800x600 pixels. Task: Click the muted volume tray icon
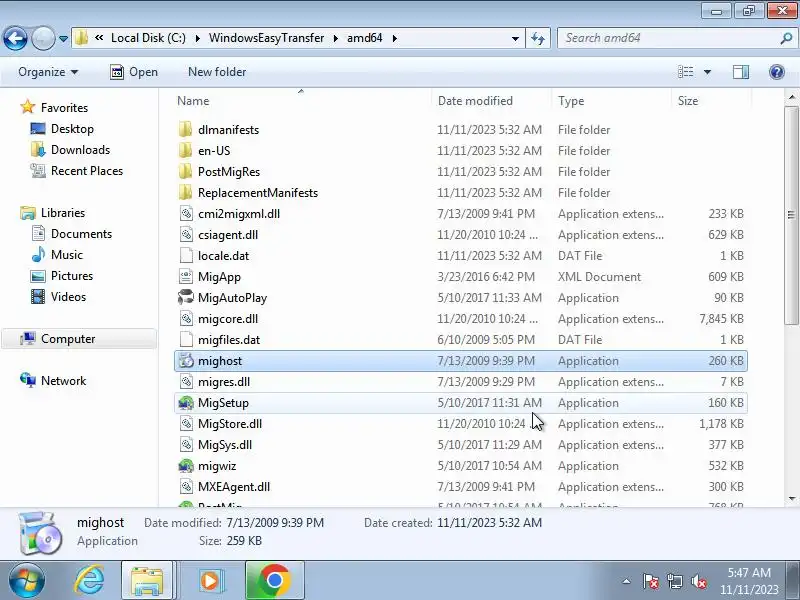click(x=698, y=581)
